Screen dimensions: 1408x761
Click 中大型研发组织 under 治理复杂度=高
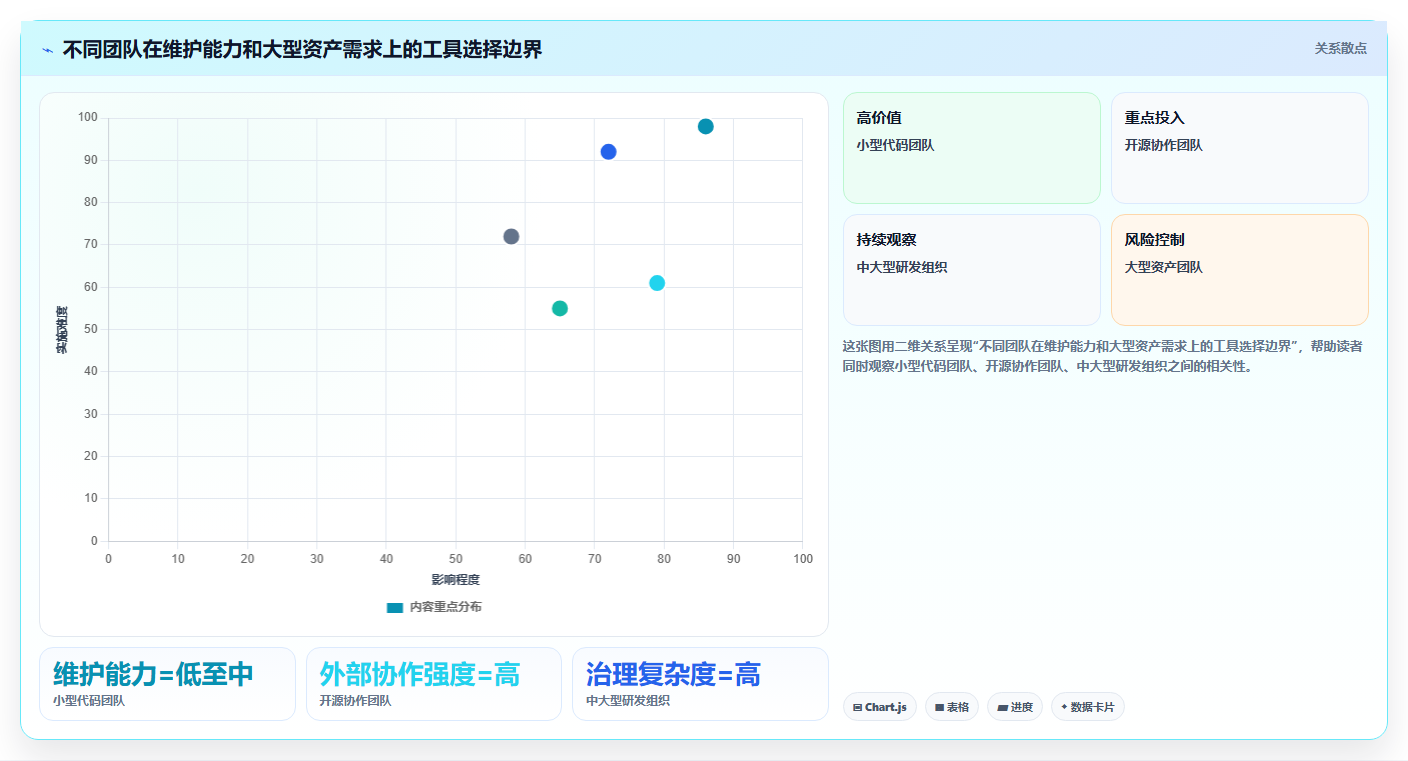click(628, 701)
